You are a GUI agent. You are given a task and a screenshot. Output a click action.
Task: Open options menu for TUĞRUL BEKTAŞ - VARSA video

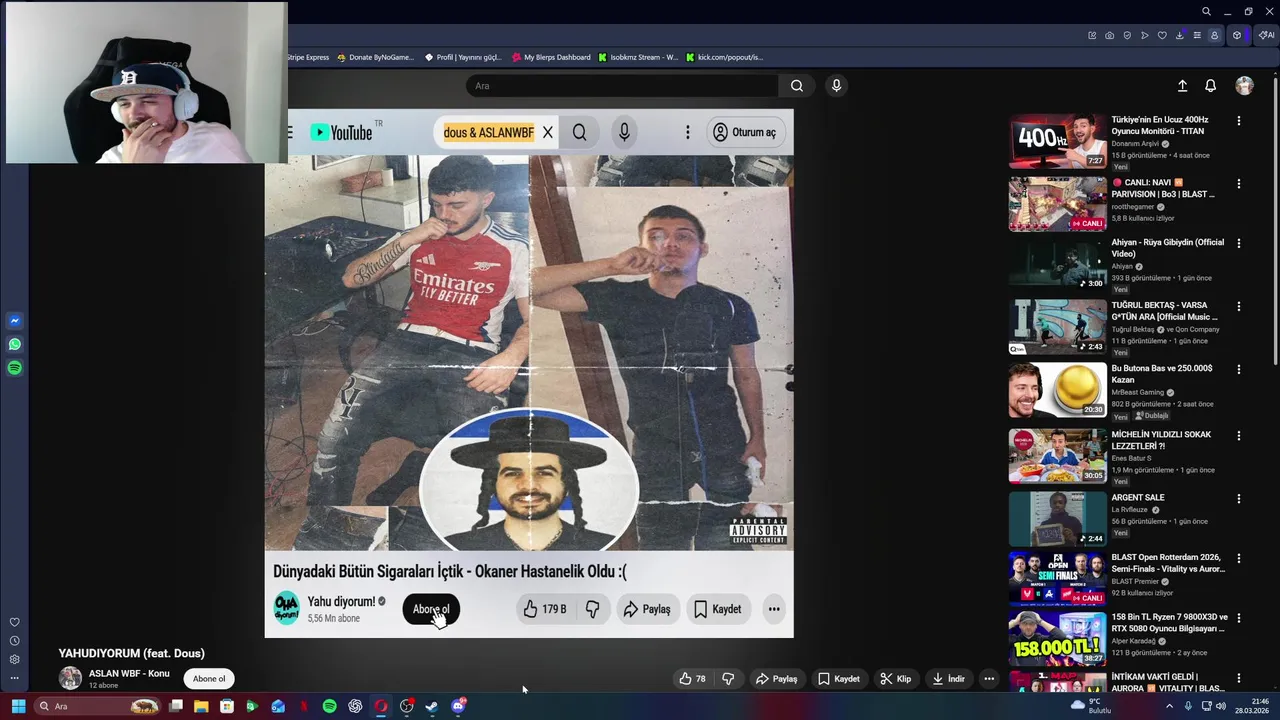pyautogui.click(x=1238, y=306)
